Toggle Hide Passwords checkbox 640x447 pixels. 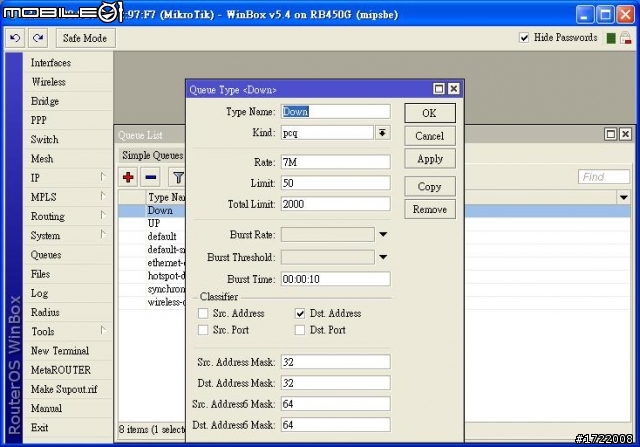[x=524, y=38]
